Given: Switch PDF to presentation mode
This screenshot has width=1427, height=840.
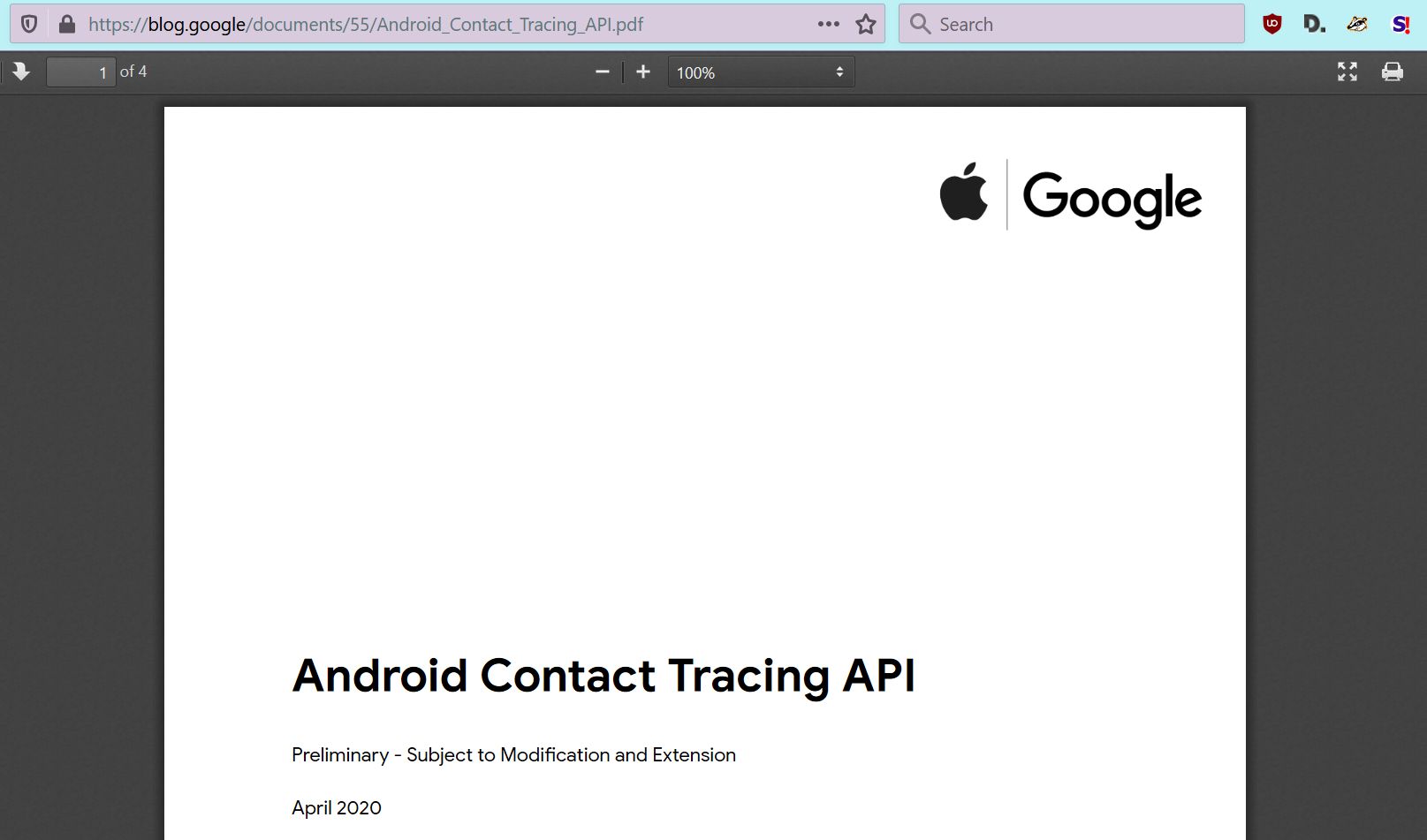Looking at the screenshot, I should [1347, 72].
